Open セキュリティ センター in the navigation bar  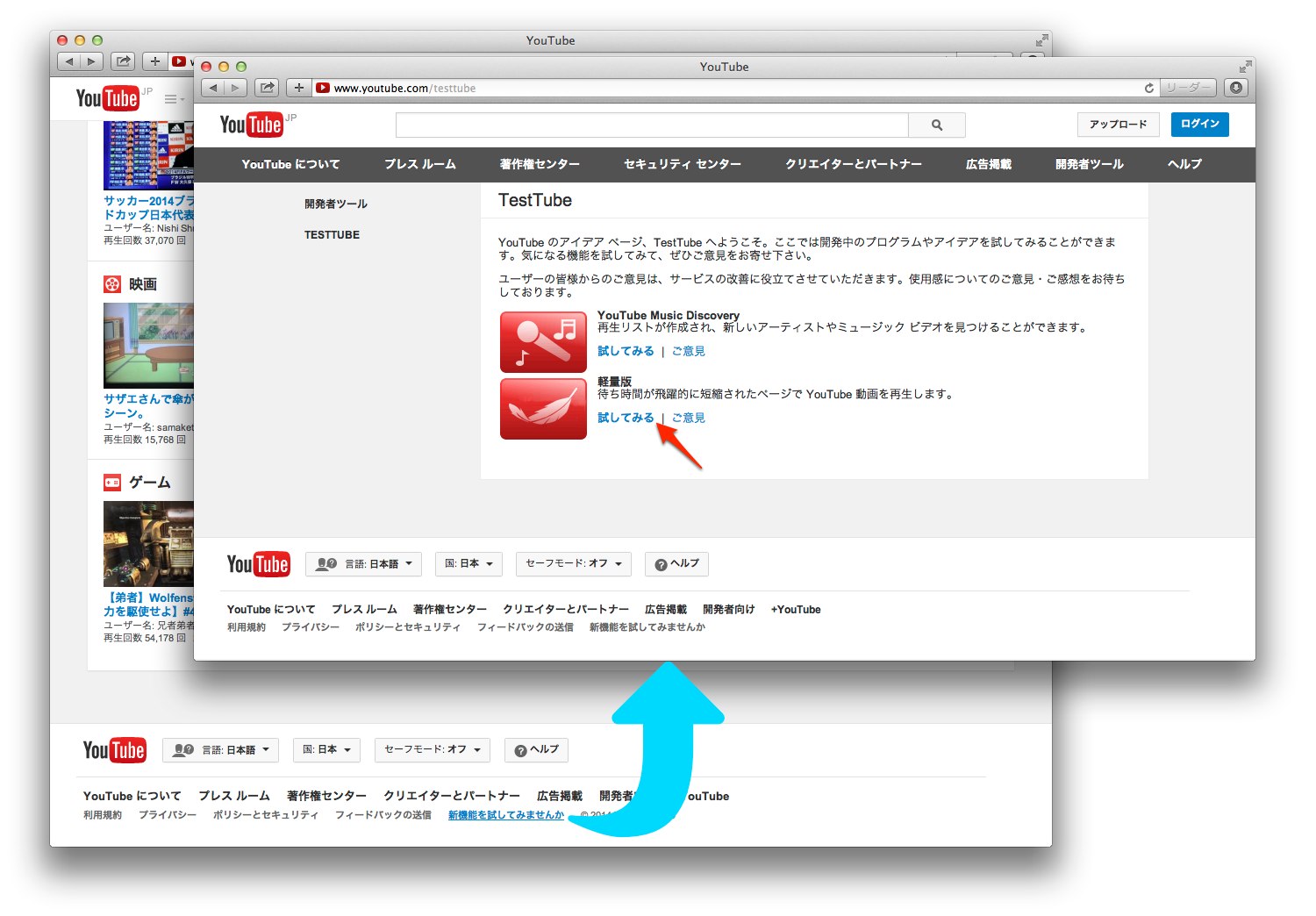683,164
